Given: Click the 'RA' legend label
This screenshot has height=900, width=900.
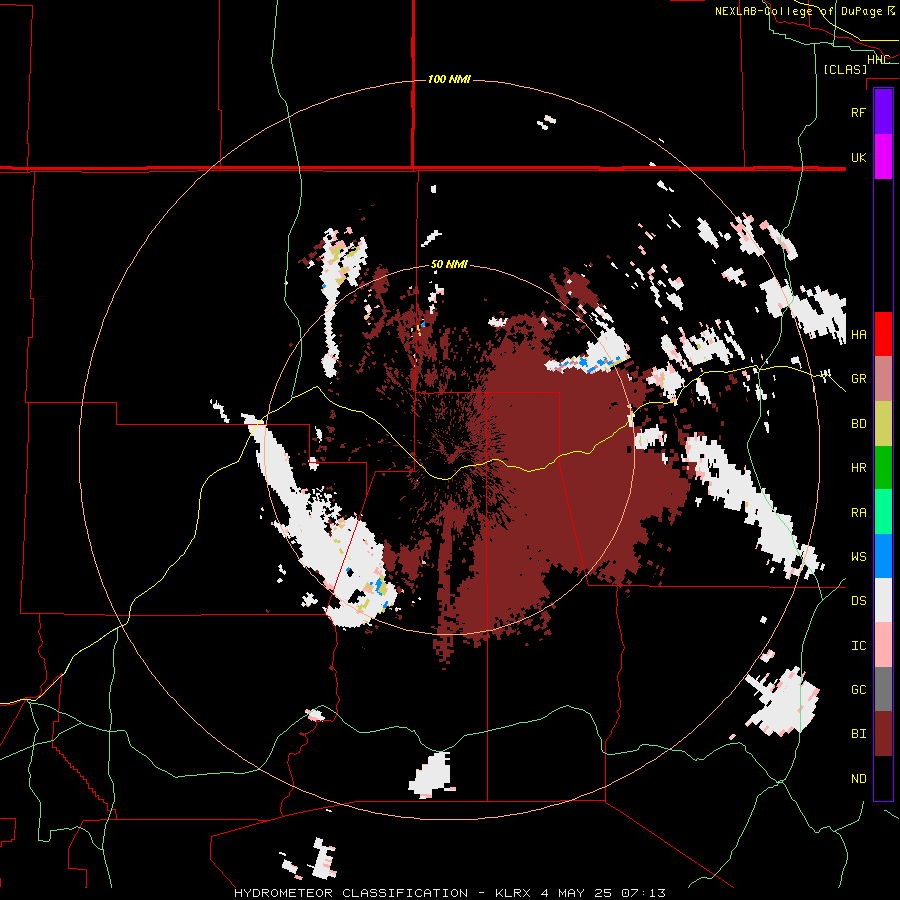Looking at the screenshot, I should pos(858,513).
